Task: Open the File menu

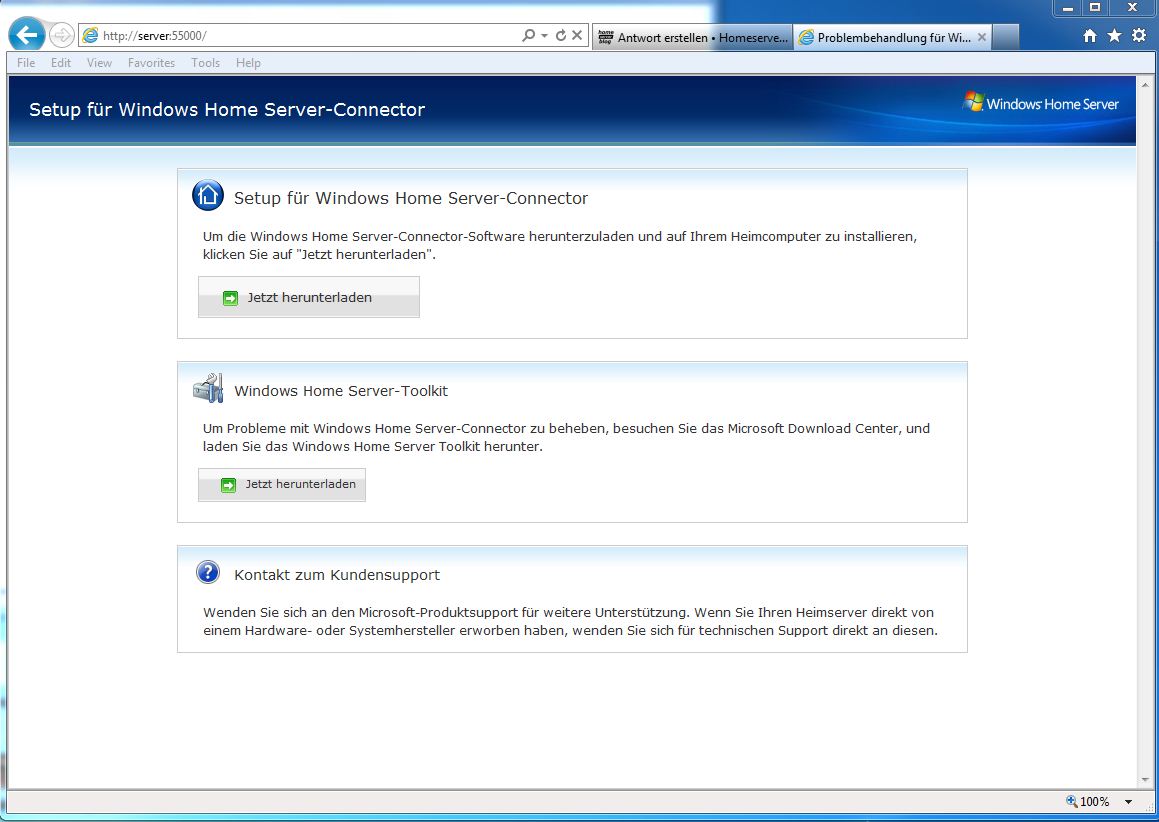Action: coord(26,63)
